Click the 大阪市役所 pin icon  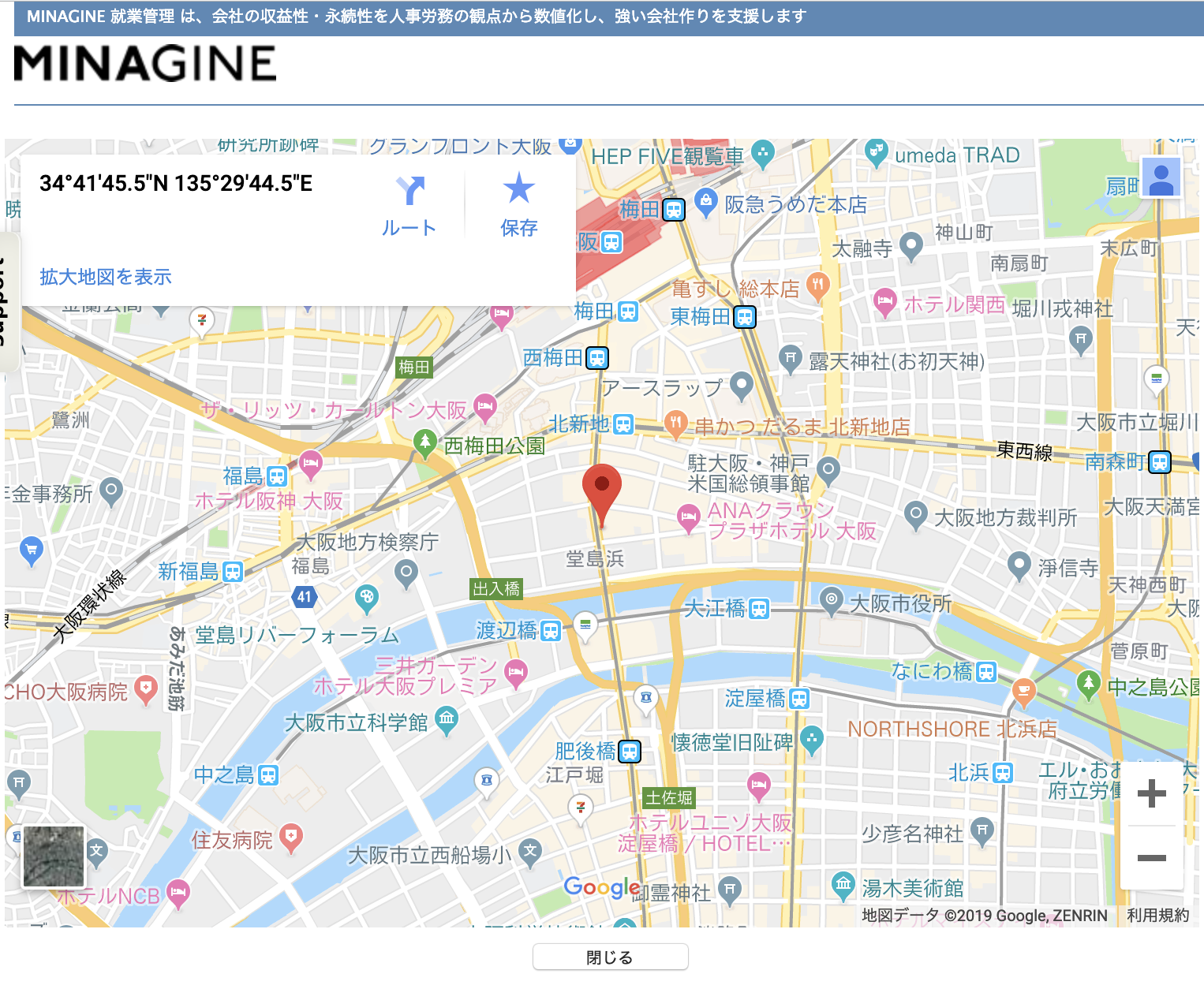(x=831, y=601)
